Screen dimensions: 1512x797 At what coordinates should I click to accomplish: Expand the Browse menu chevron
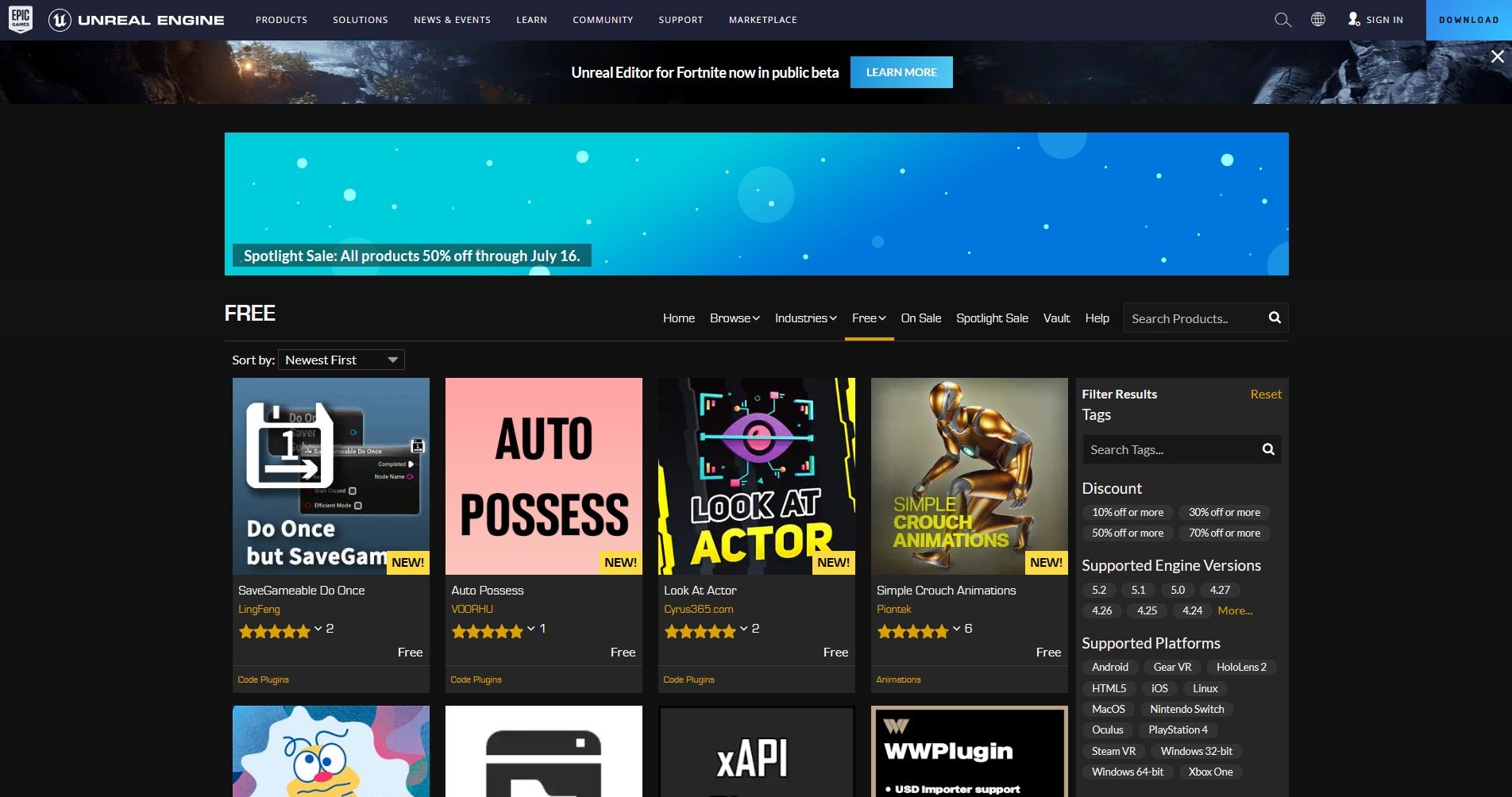click(x=755, y=318)
